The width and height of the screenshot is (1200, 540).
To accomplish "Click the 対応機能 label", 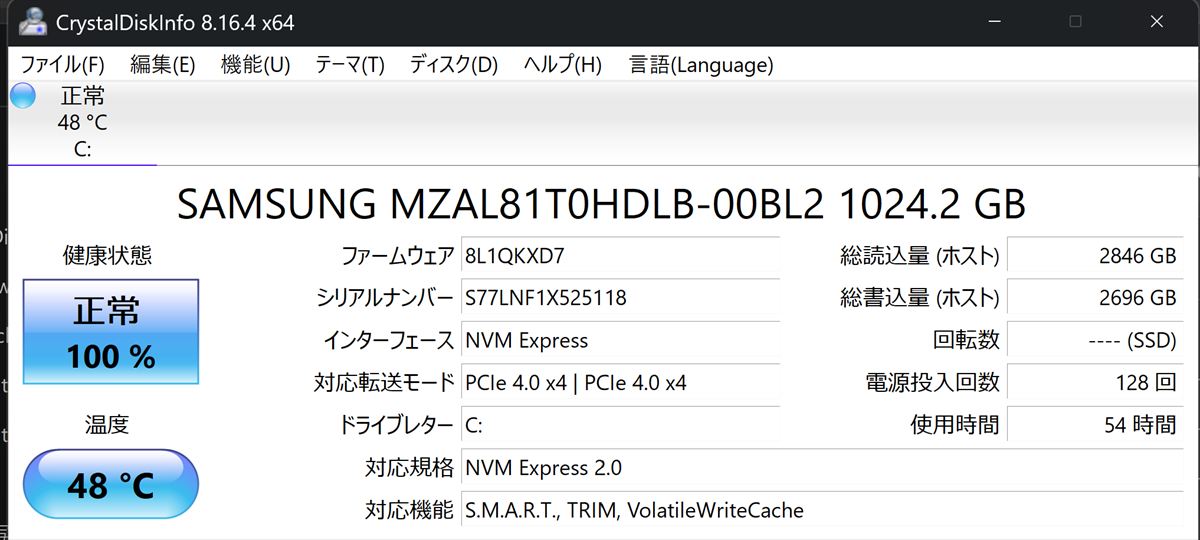I will (409, 510).
